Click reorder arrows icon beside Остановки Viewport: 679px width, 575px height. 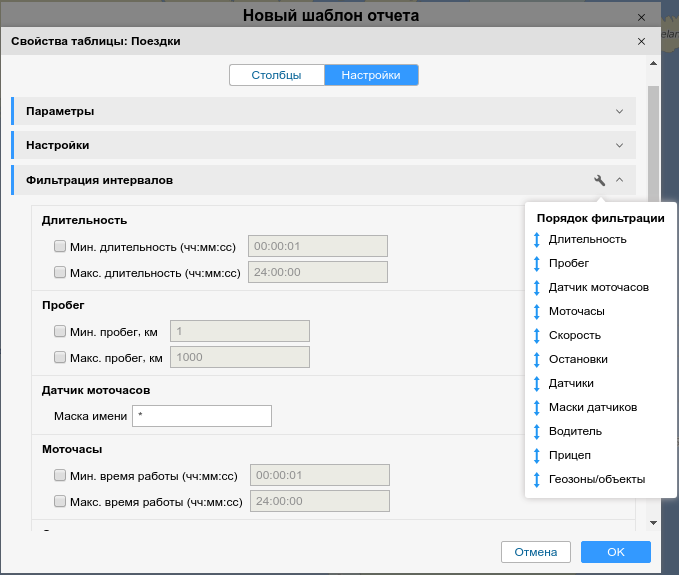coord(536,360)
